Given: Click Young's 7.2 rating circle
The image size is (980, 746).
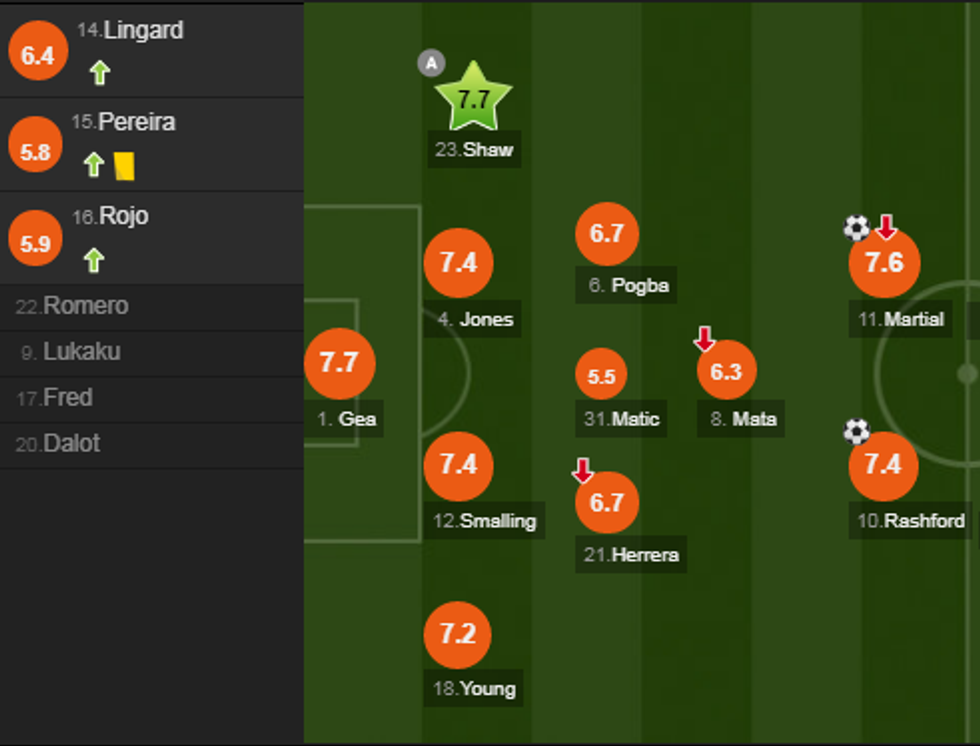Looking at the screenshot, I should point(458,633).
